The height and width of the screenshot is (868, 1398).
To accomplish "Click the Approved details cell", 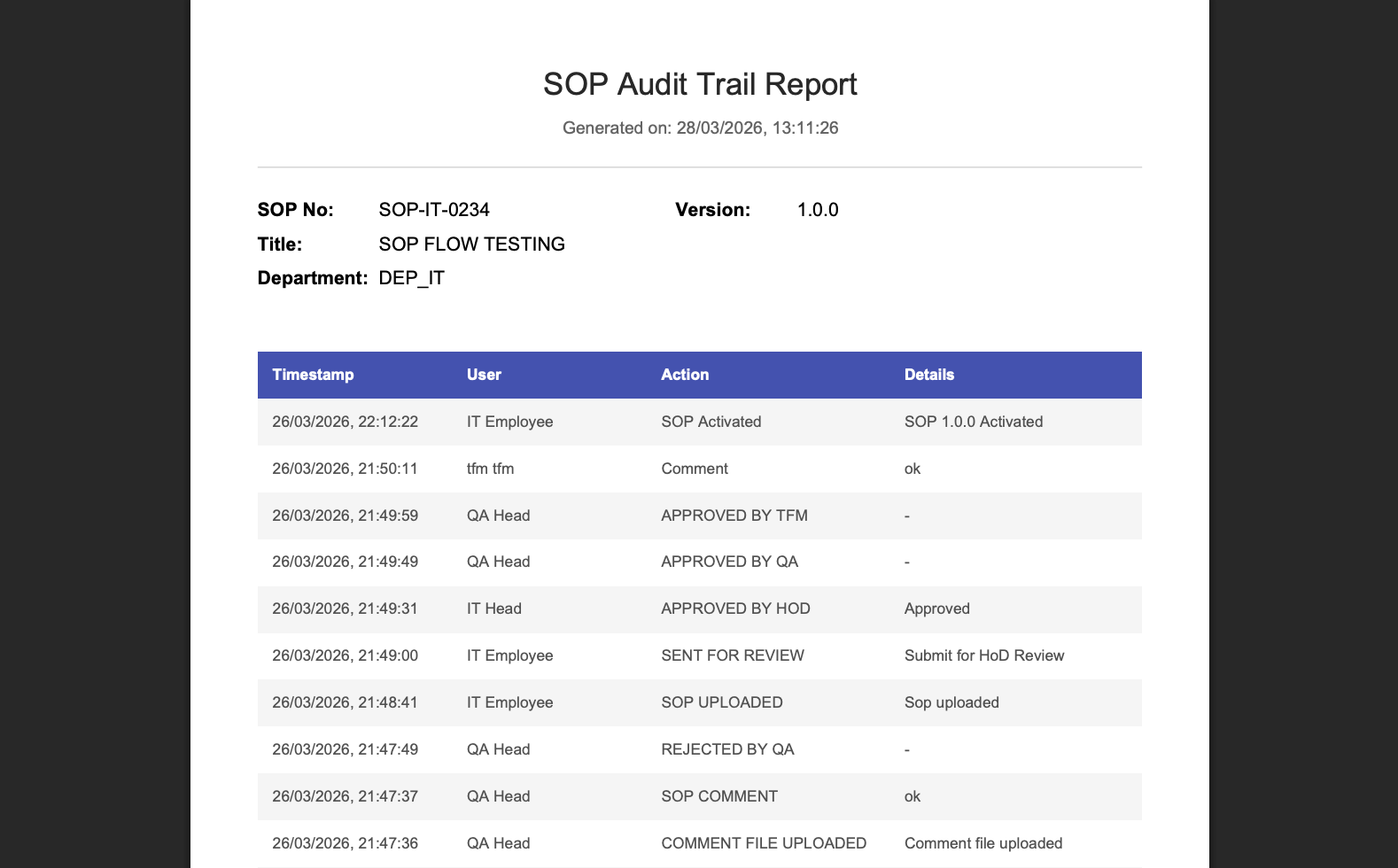I will (x=937, y=608).
